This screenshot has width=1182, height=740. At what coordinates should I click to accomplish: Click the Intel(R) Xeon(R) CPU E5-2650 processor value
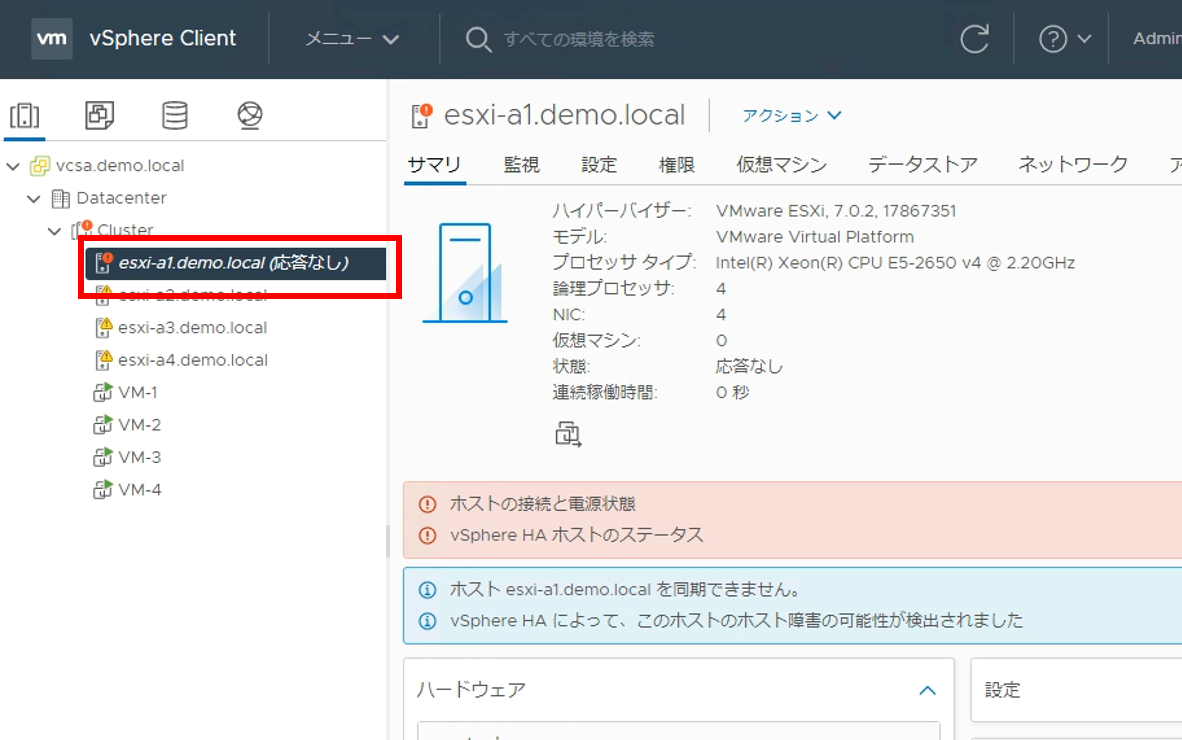coord(896,263)
